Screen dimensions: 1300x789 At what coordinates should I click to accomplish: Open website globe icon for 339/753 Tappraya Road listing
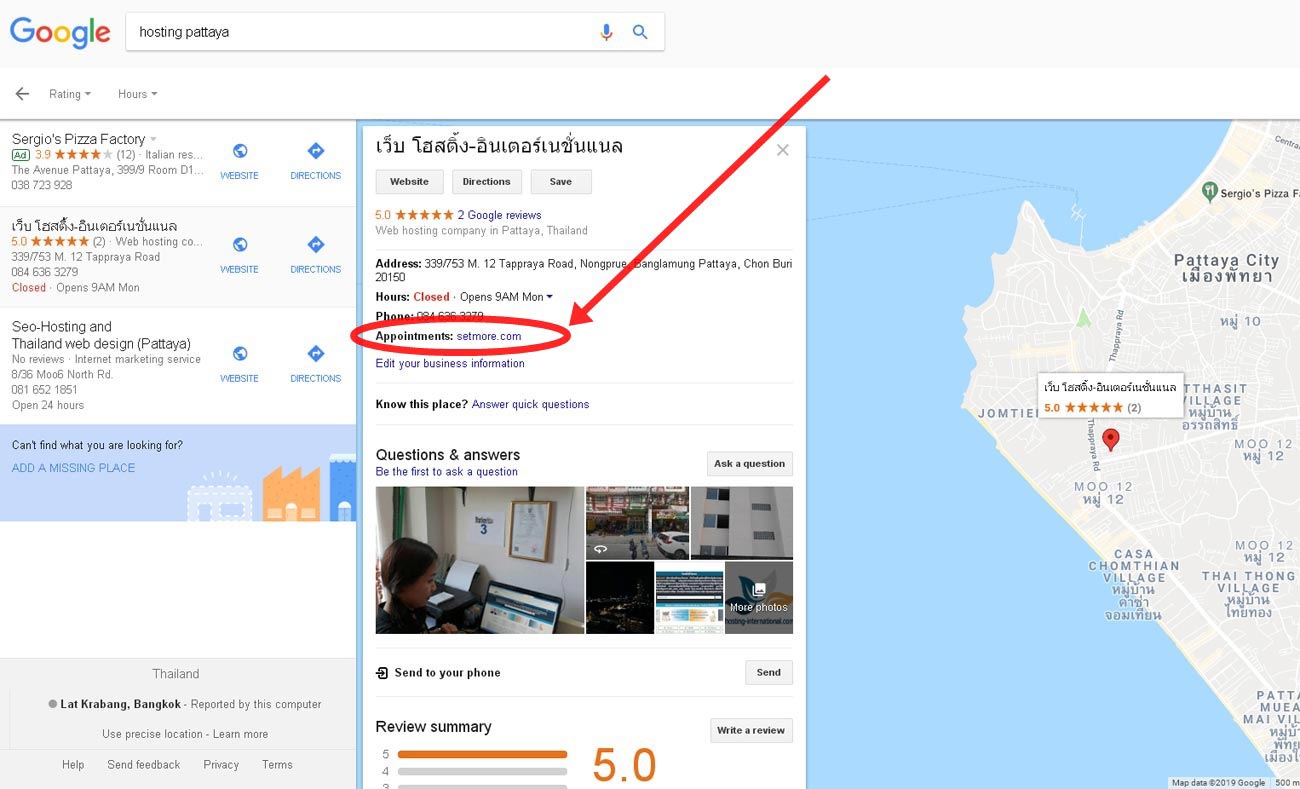coord(240,245)
